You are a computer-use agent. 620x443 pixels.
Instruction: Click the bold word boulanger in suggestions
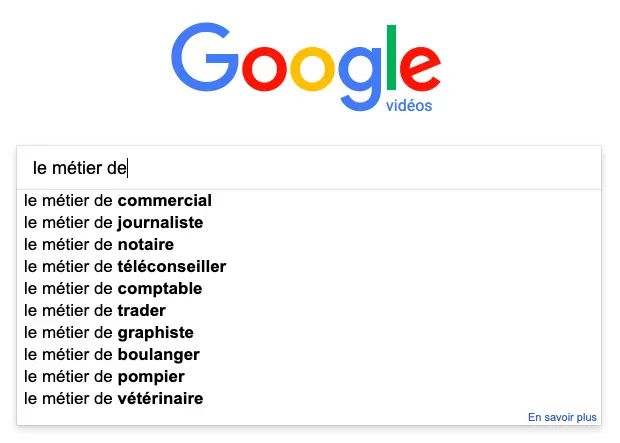tap(159, 355)
